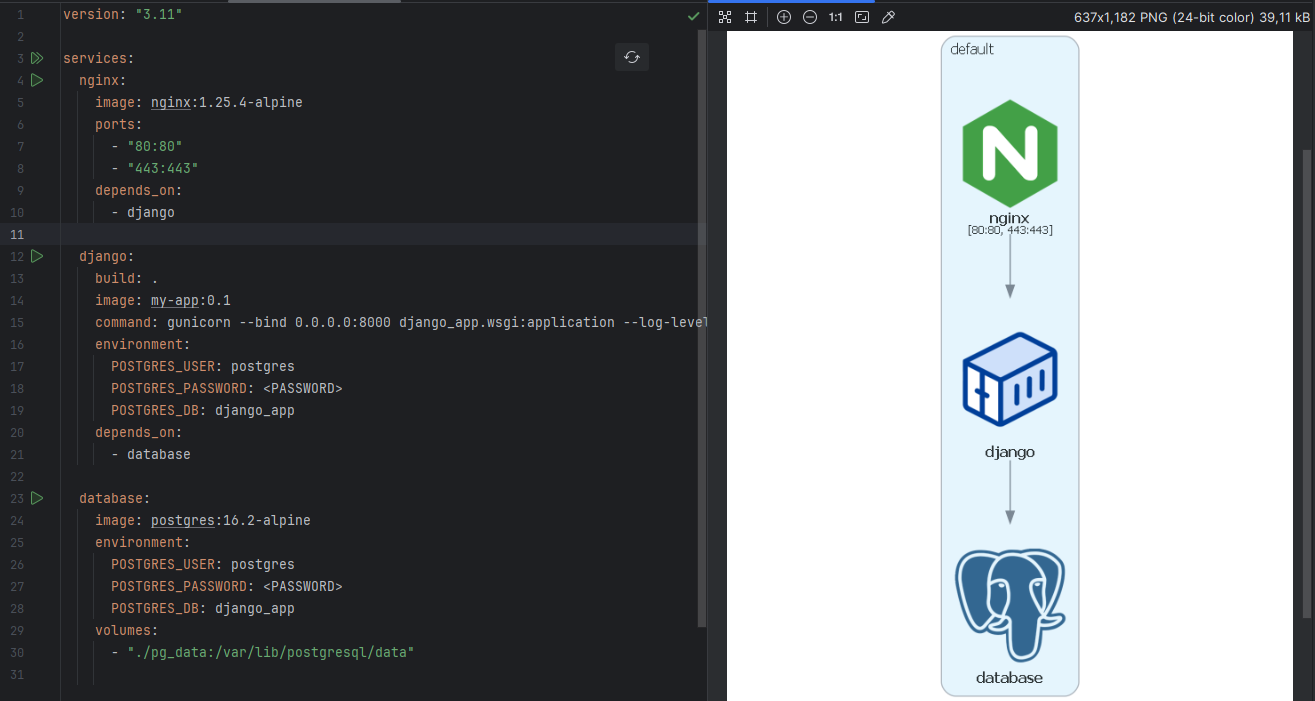Image resolution: width=1315 pixels, height=701 pixels.
Task: Open the my-app image link
Action: pos(175,300)
